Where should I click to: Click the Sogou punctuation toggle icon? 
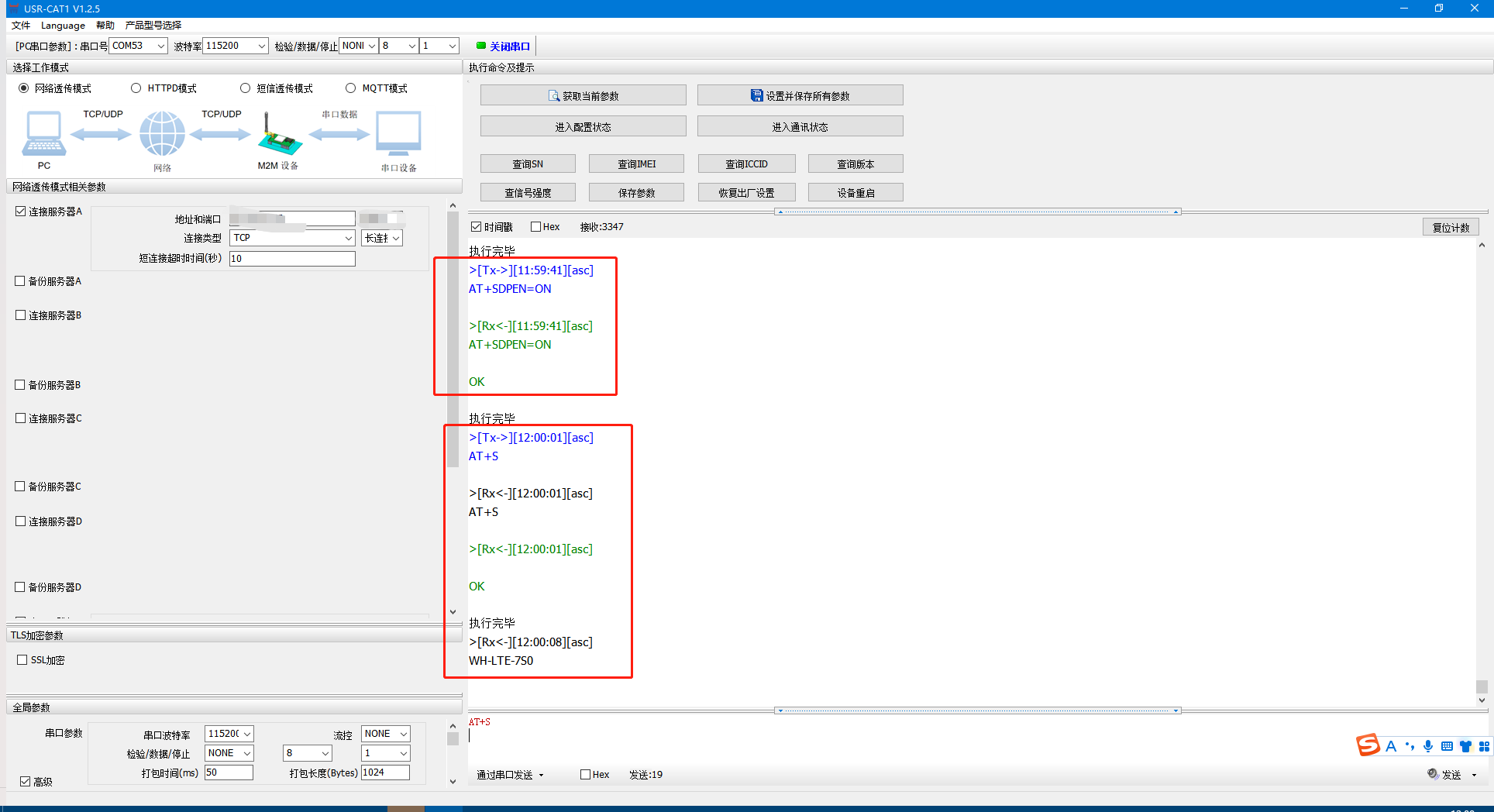[1410, 746]
